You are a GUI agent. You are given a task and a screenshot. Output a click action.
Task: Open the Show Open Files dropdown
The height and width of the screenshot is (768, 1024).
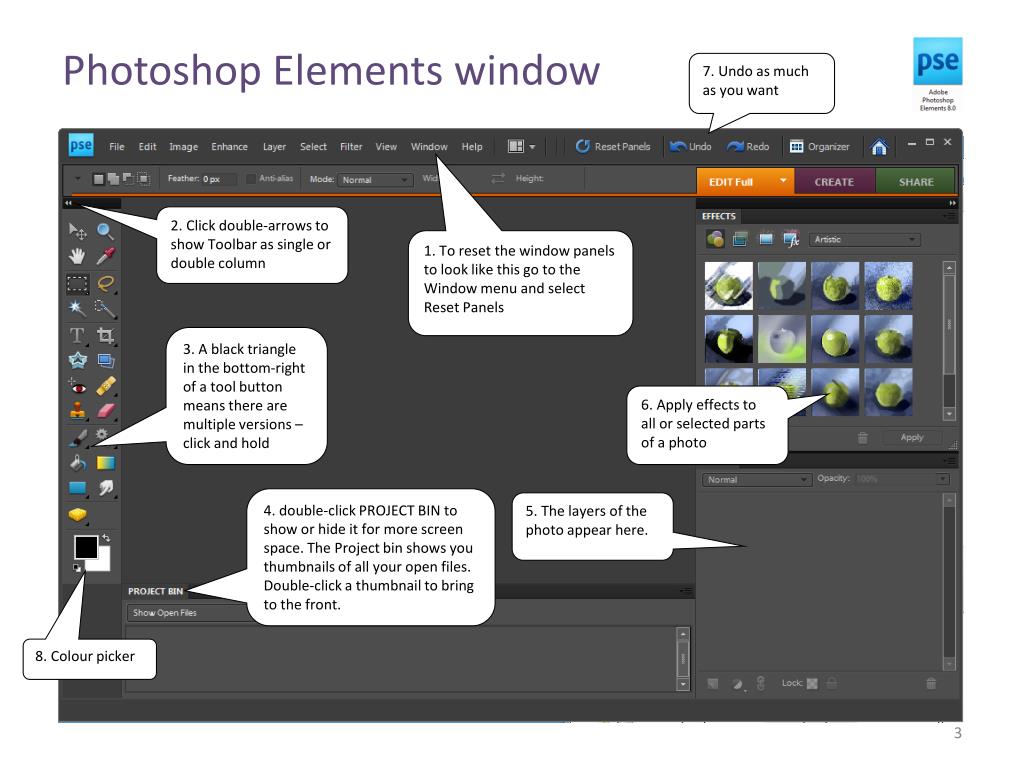(189, 613)
